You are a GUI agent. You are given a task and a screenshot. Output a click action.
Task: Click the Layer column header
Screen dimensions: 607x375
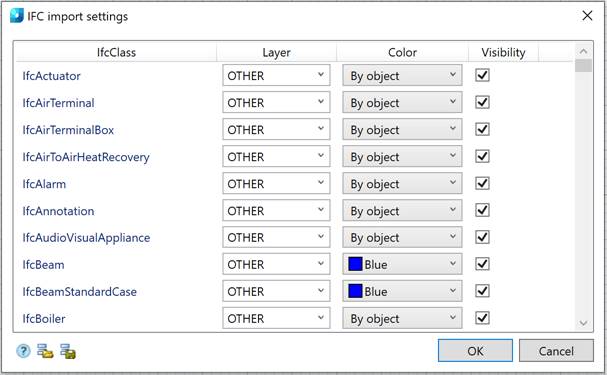point(276,52)
